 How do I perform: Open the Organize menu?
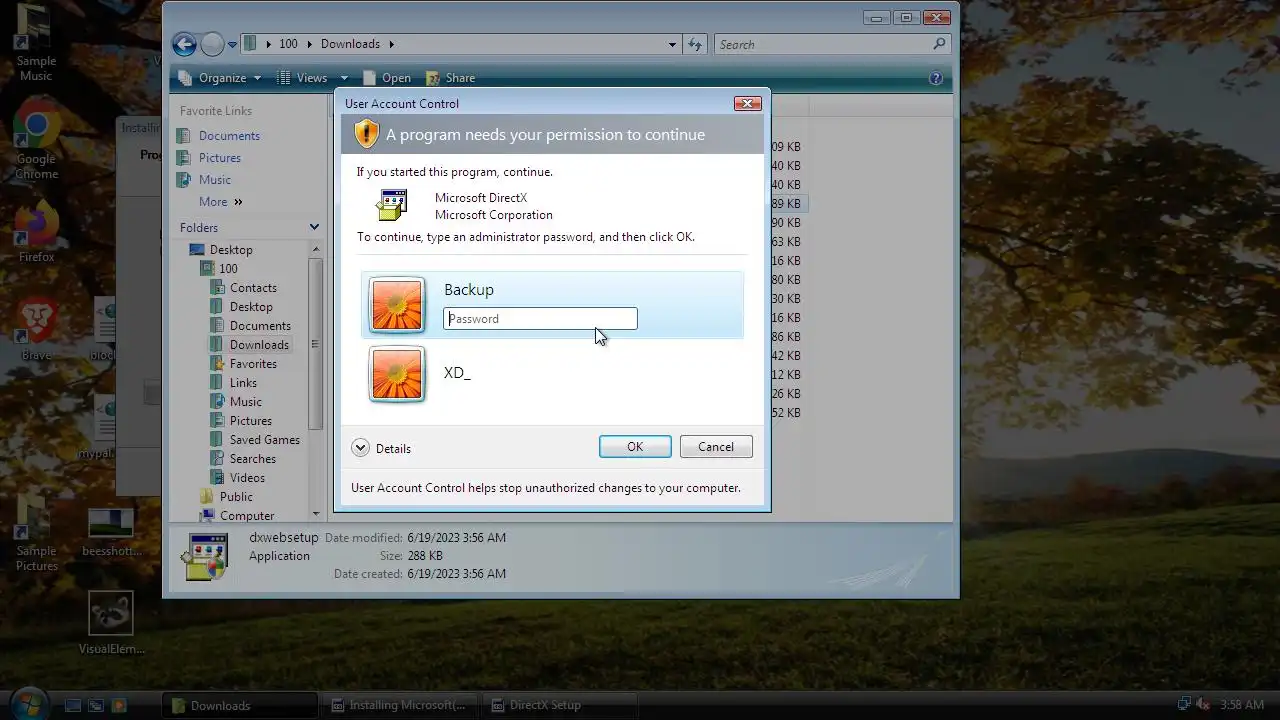click(219, 78)
